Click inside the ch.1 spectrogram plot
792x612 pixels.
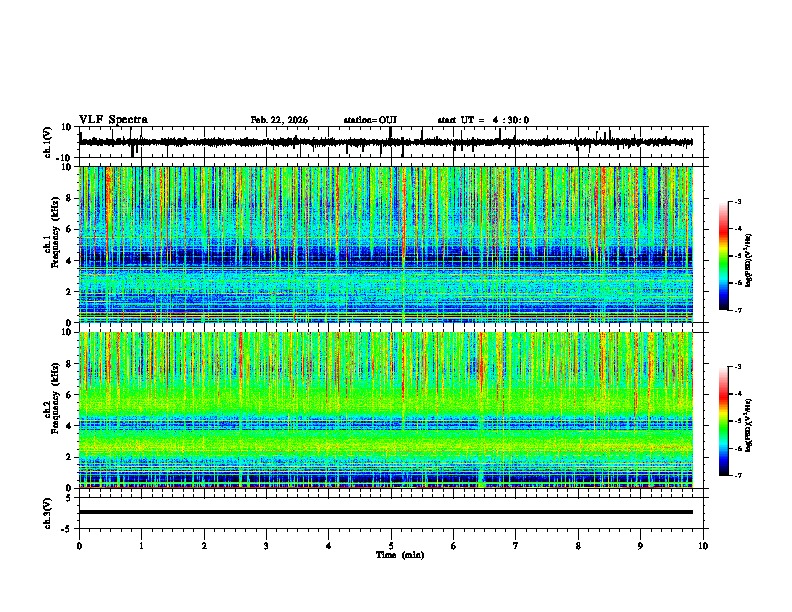pos(386,244)
